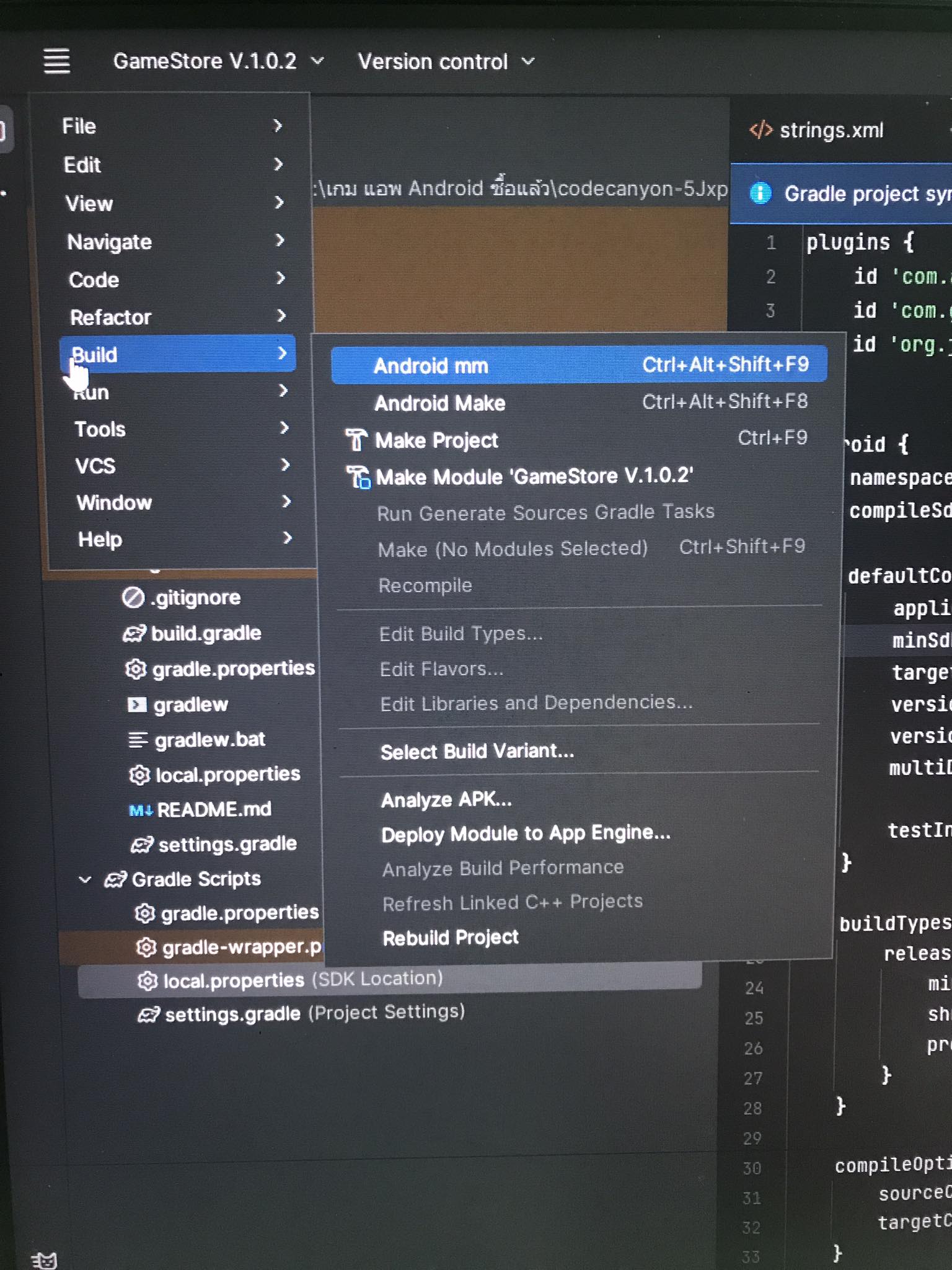The height and width of the screenshot is (1270, 952).
Task: Click the local.properties (SDK Location) gear icon
Action: coord(148,980)
